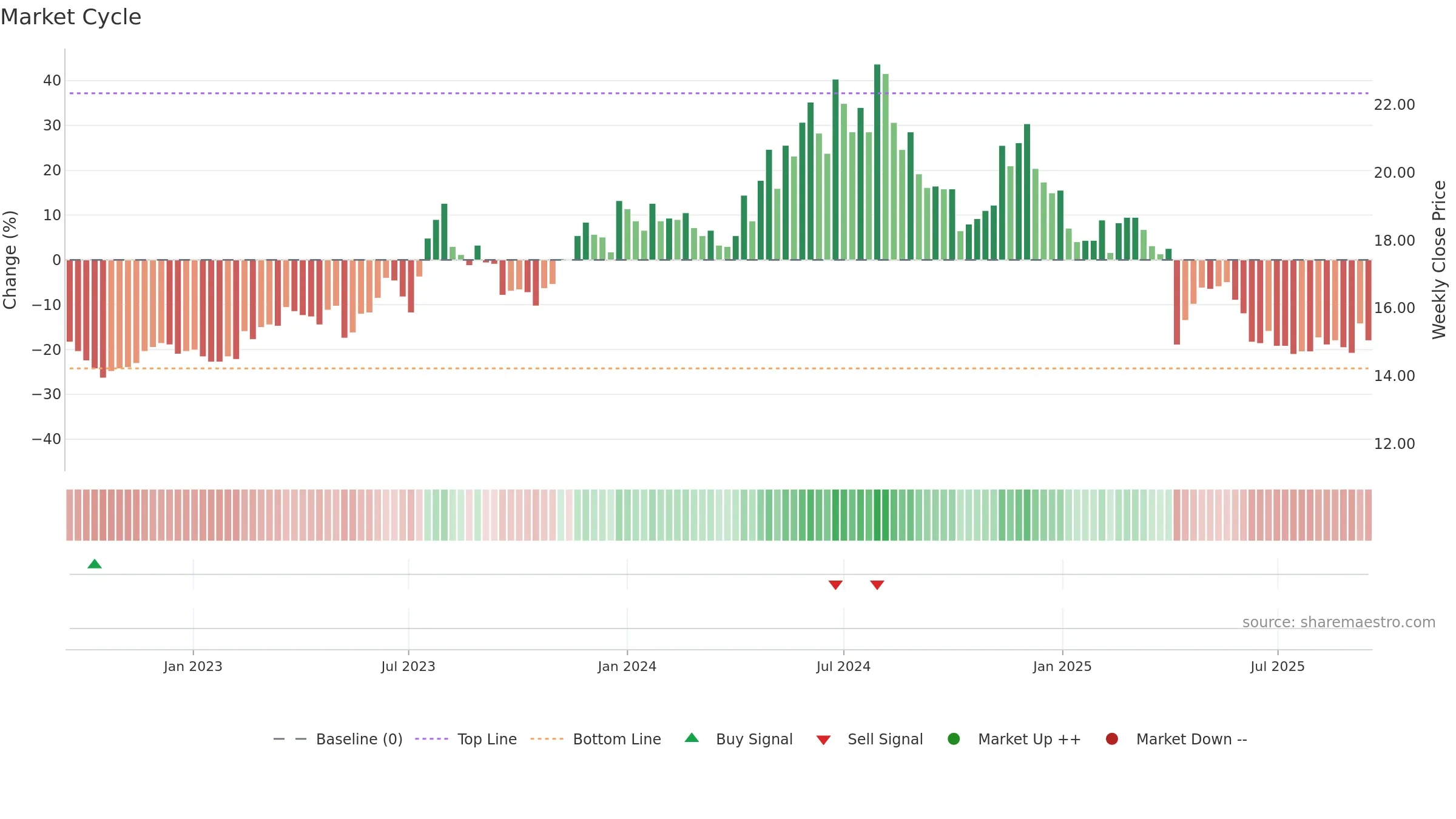This screenshot has height=819, width=1456.
Task: Click the Jul 2024 axis label
Action: [x=843, y=666]
